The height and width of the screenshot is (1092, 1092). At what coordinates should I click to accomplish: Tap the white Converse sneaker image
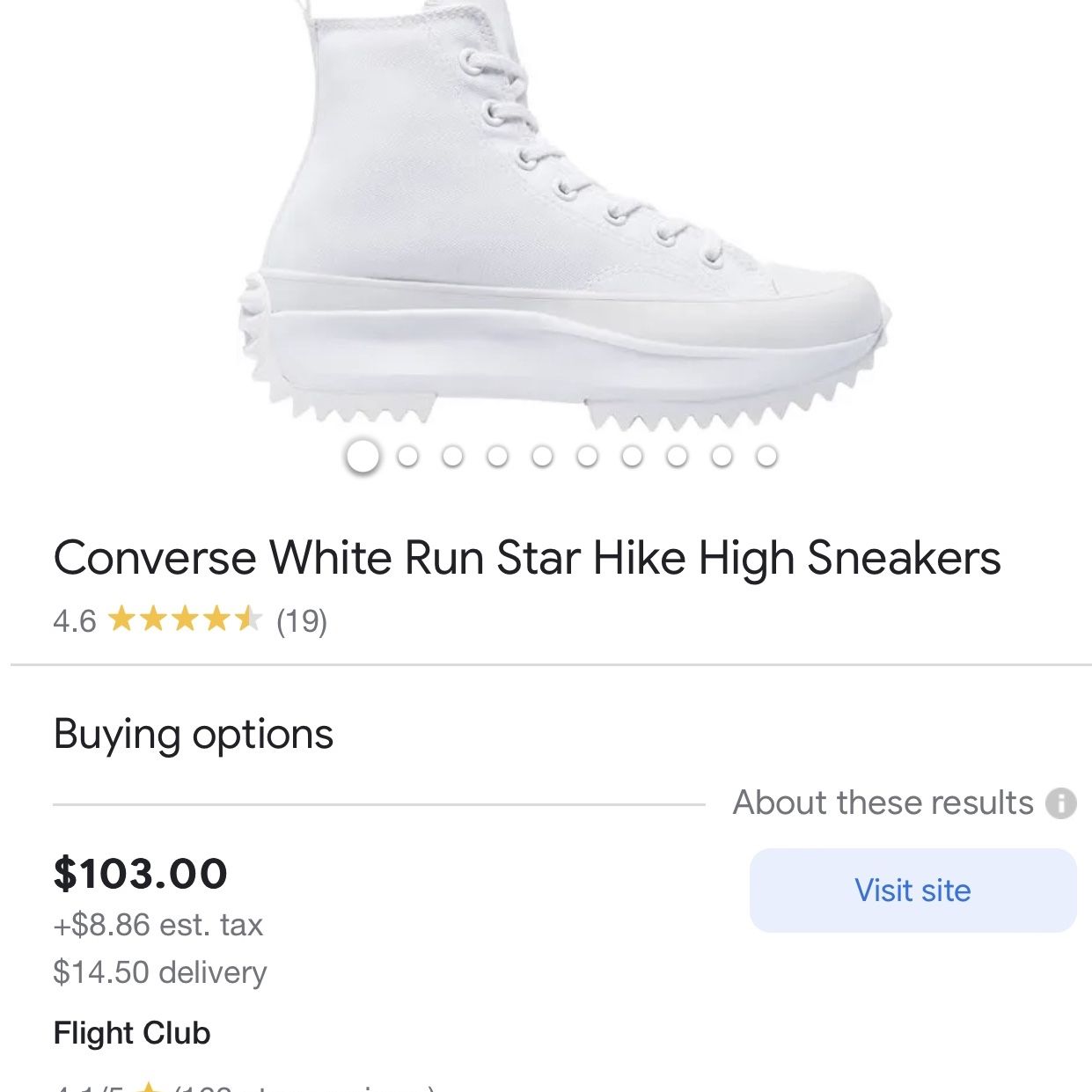(x=563, y=216)
